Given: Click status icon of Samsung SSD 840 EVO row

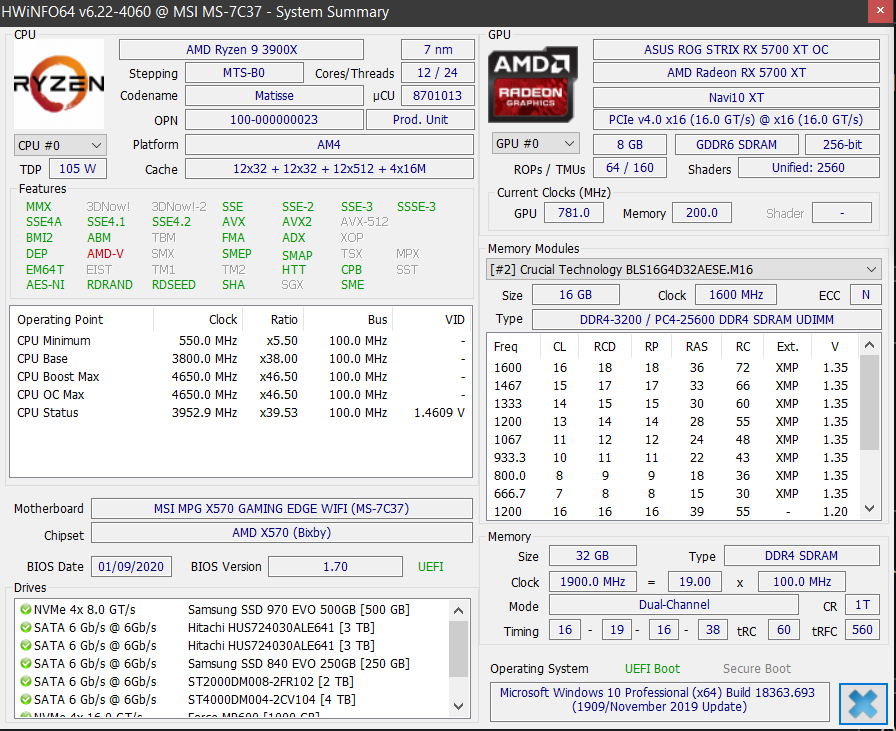Looking at the screenshot, I should (25, 664).
